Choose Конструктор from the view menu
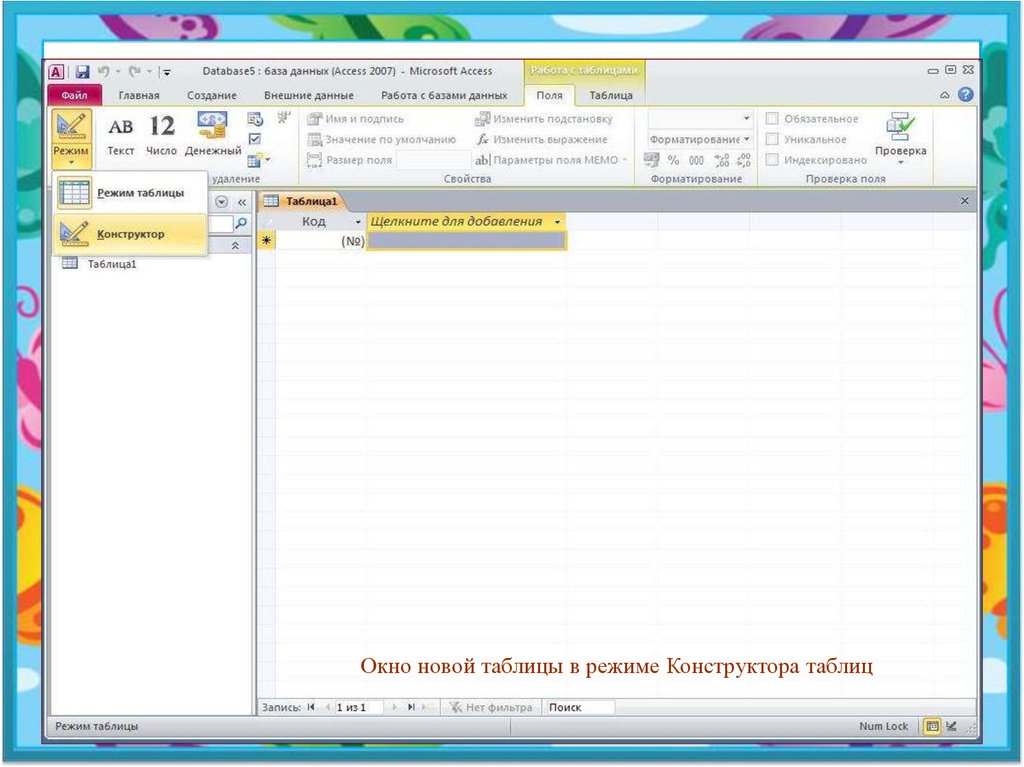This screenshot has height=767, width=1024. click(x=130, y=234)
